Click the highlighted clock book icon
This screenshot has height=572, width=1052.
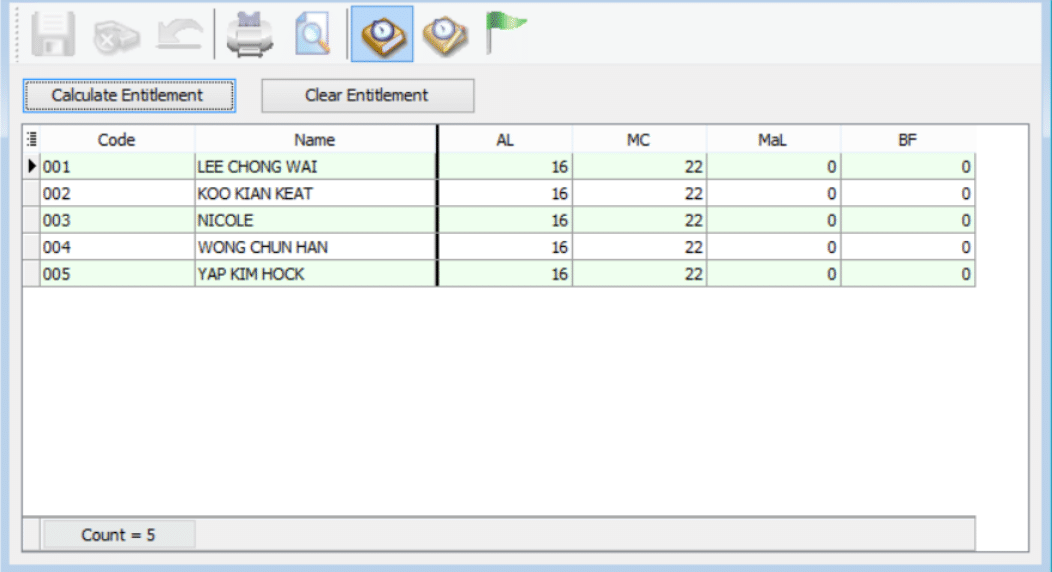click(381, 35)
